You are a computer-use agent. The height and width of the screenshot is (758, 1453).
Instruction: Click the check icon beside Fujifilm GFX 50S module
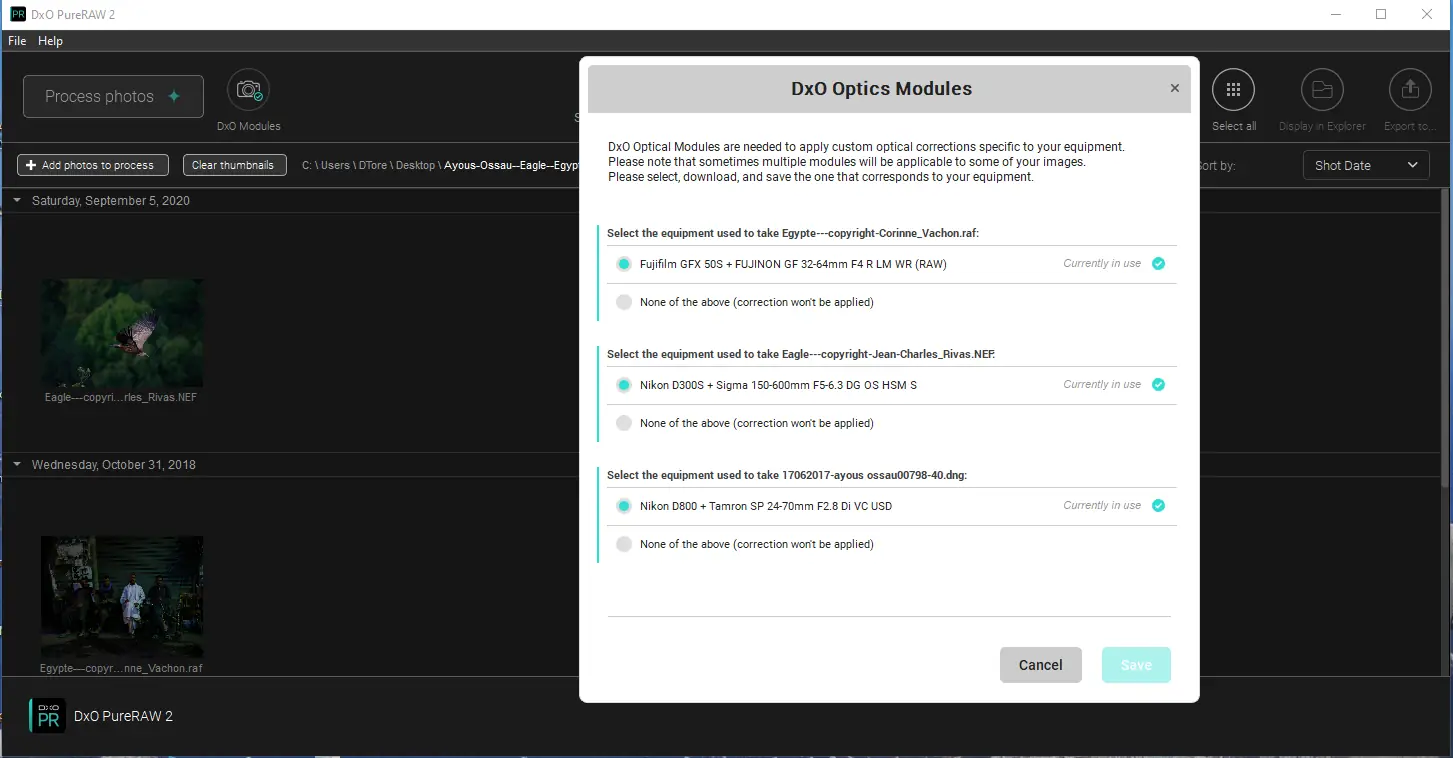tap(1158, 264)
